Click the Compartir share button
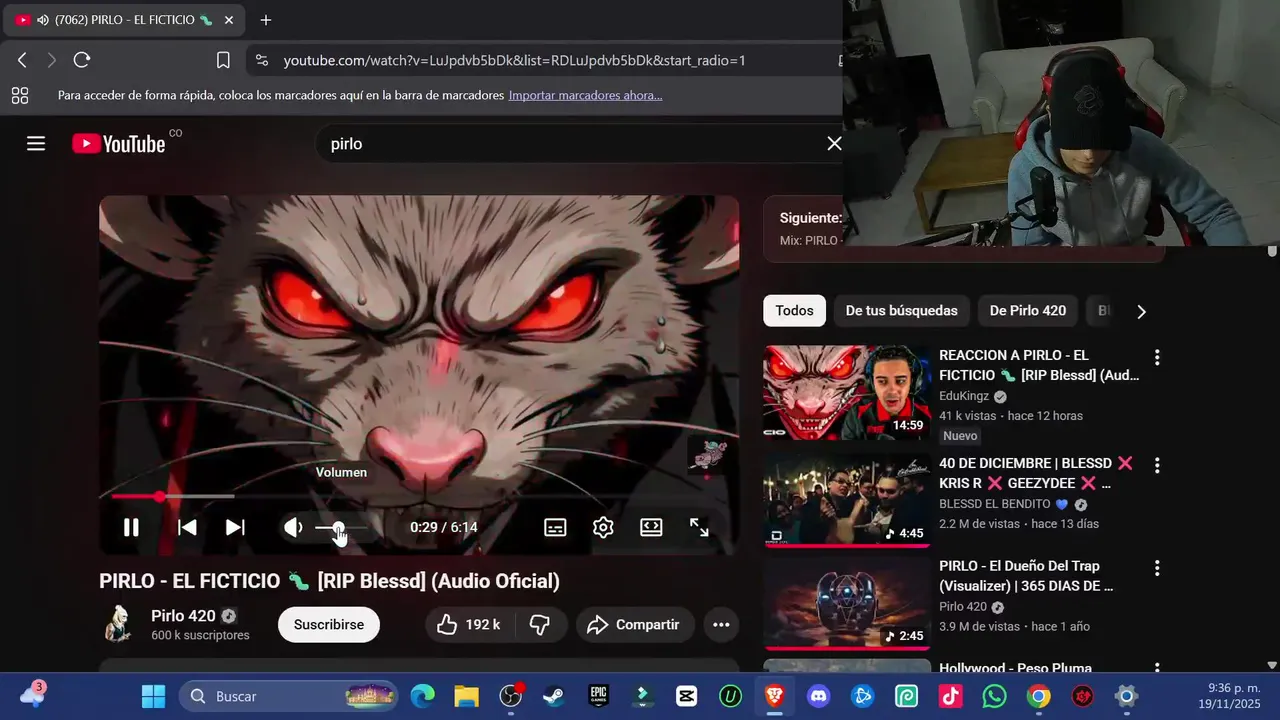1280x720 pixels. pos(634,625)
